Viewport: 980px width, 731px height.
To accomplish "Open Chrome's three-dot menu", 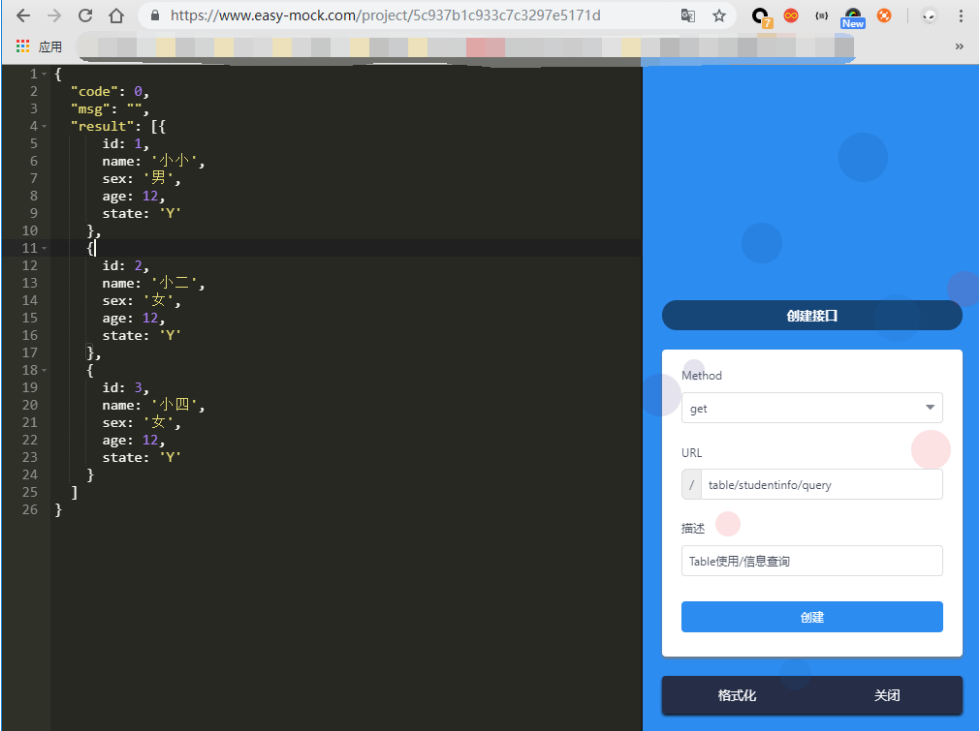I will pyautogui.click(x=961, y=14).
